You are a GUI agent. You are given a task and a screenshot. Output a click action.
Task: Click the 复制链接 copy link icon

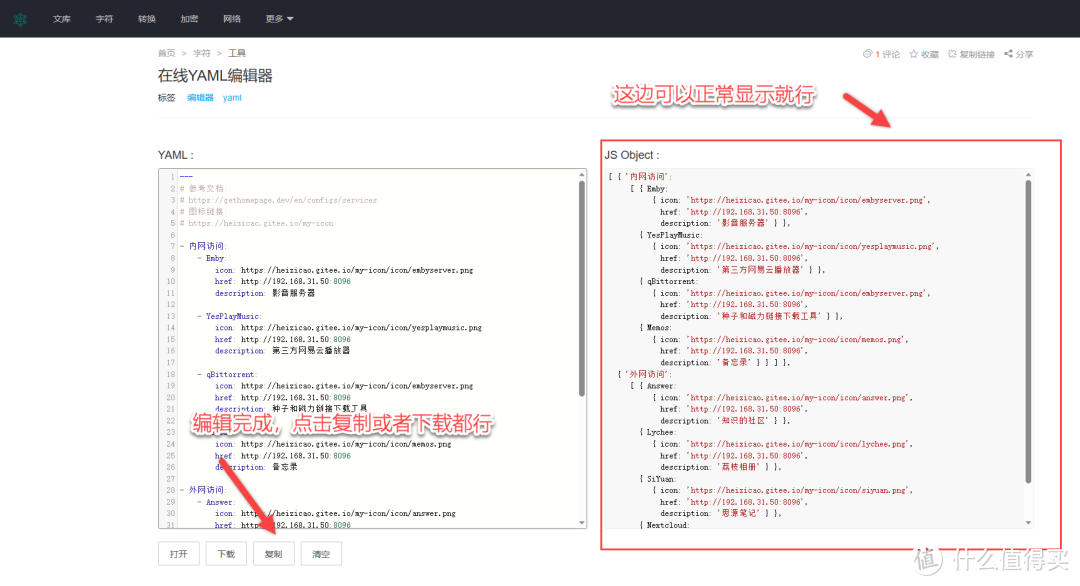pos(952,54)
